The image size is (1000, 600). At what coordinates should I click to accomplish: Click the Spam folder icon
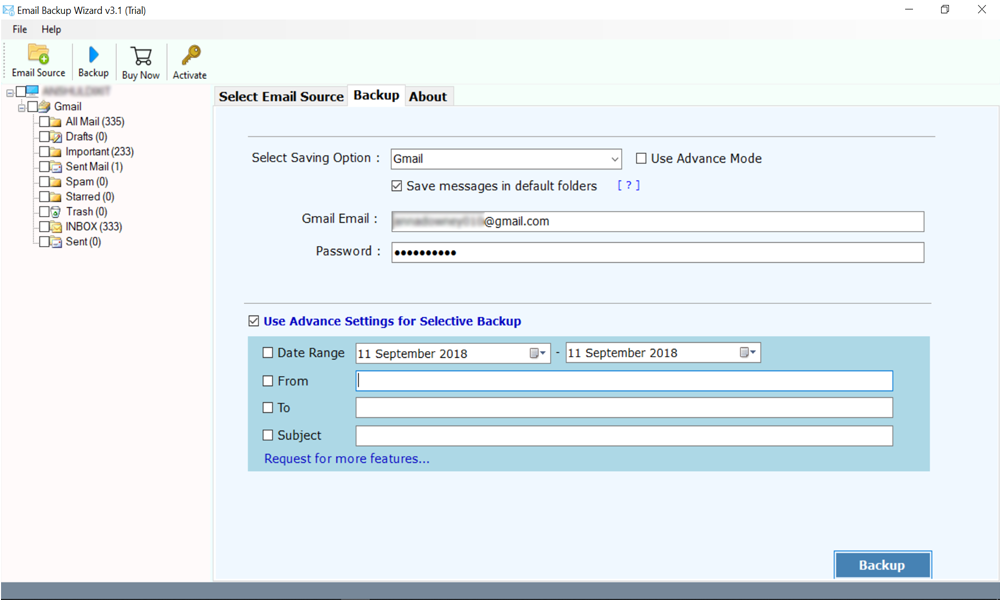pyautogui.click(x=56, y=182)
